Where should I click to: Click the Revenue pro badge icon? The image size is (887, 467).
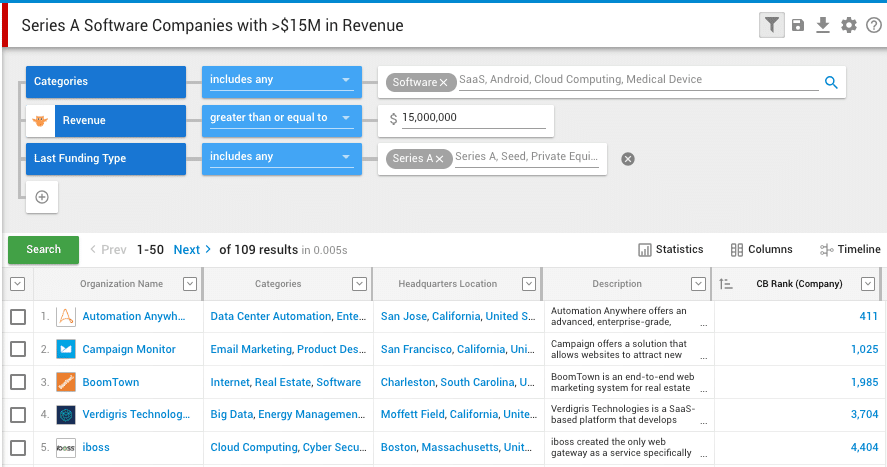point(40,120)
